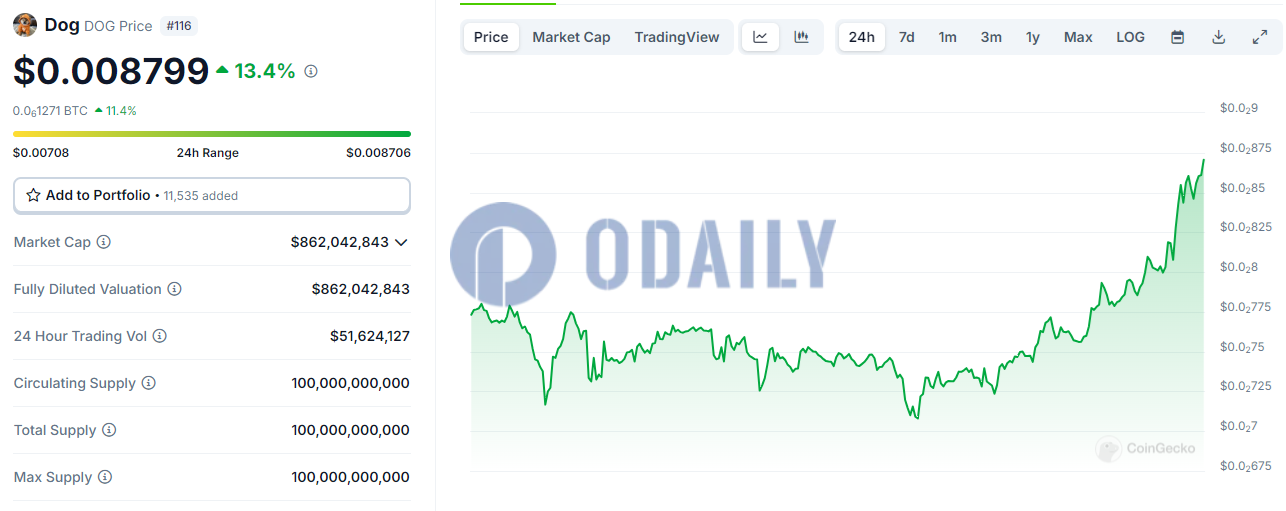Image resolution: width=1286 pixels, height=511 pixels.
Task: Switch to candlestick chart icon
Action: (801, 37)
